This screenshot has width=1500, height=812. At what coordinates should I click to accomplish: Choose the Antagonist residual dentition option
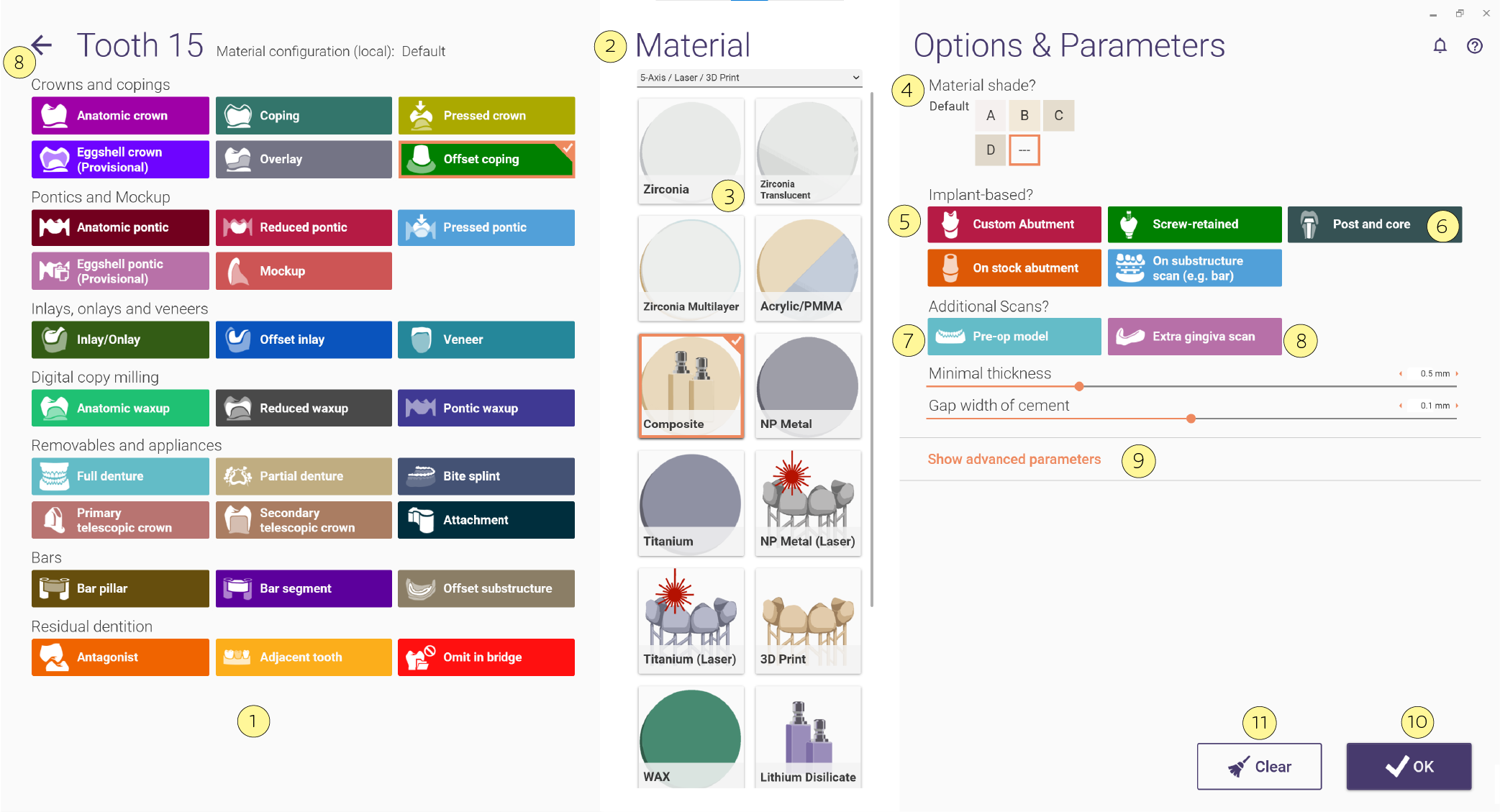click(x=120, y=657)
